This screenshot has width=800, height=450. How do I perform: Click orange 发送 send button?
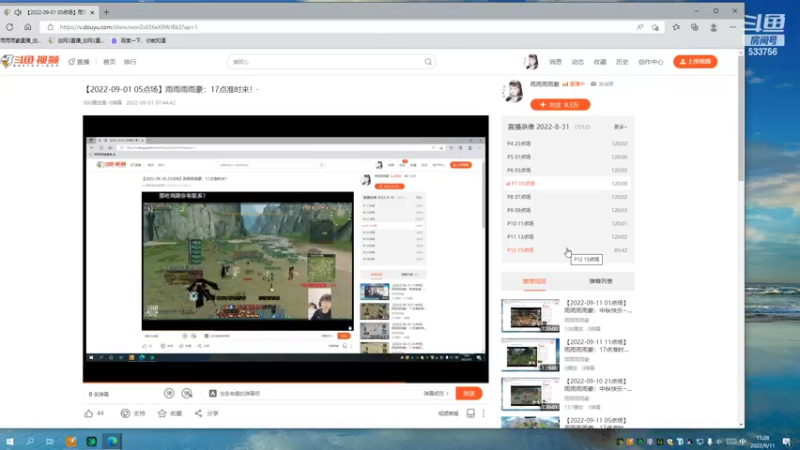[x=468, y=393]
